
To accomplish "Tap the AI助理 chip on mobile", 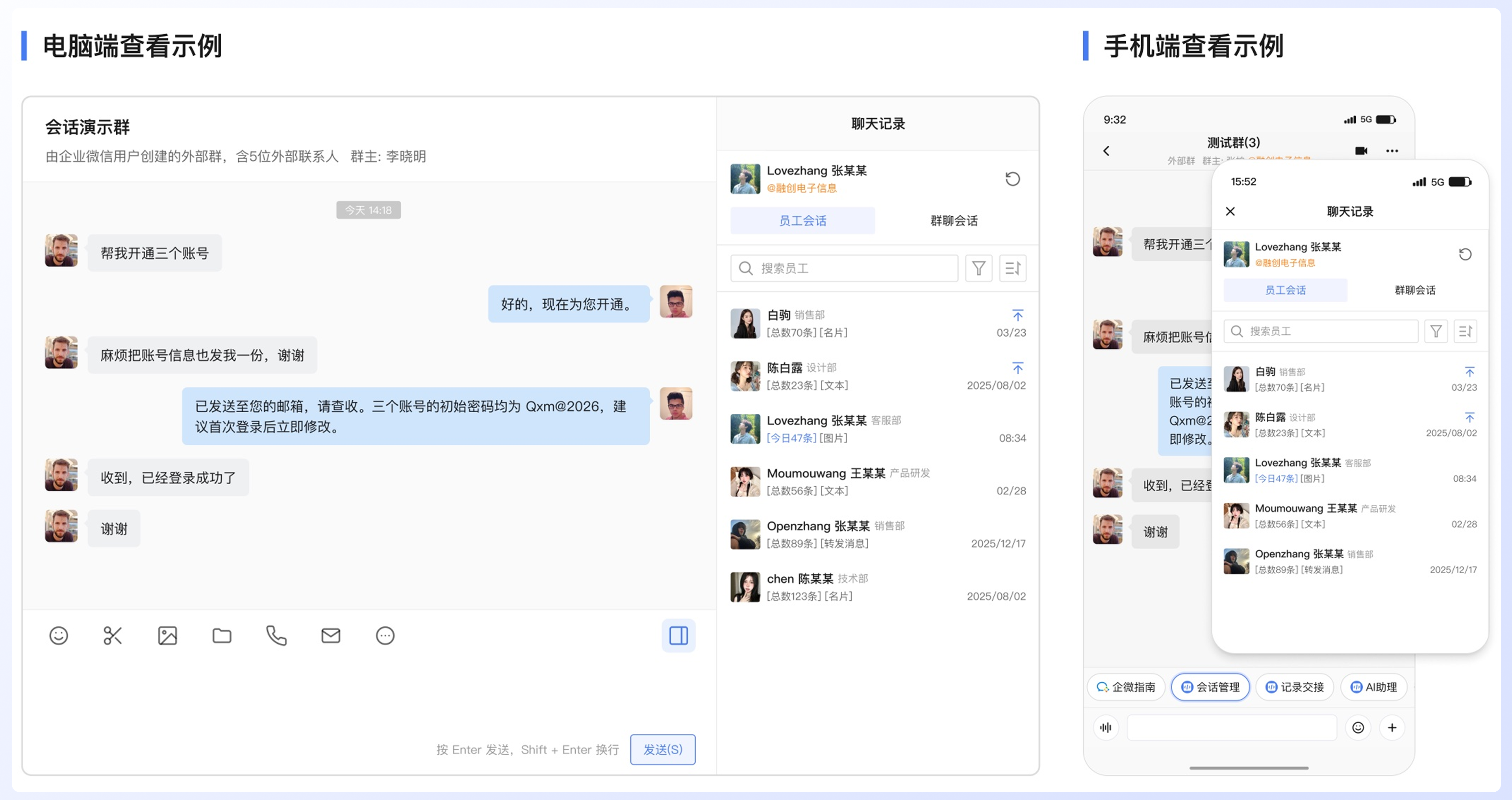I will pos(1373,687).
